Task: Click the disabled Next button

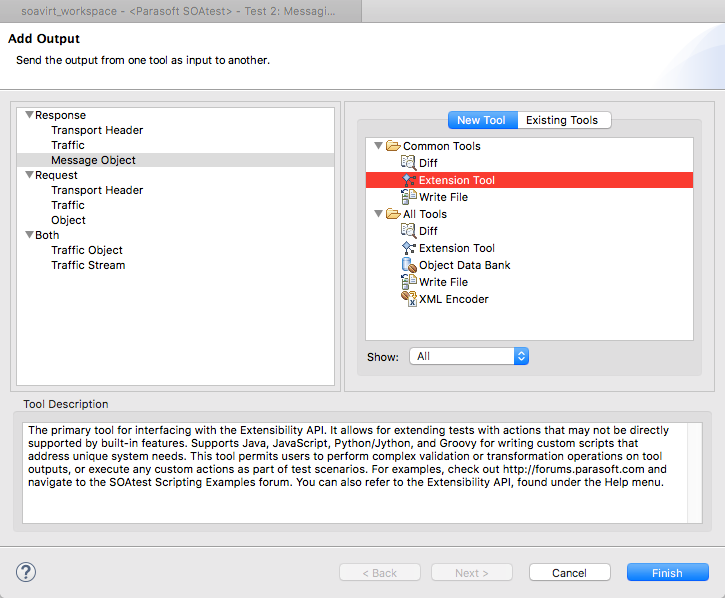Action: point(472,573)
